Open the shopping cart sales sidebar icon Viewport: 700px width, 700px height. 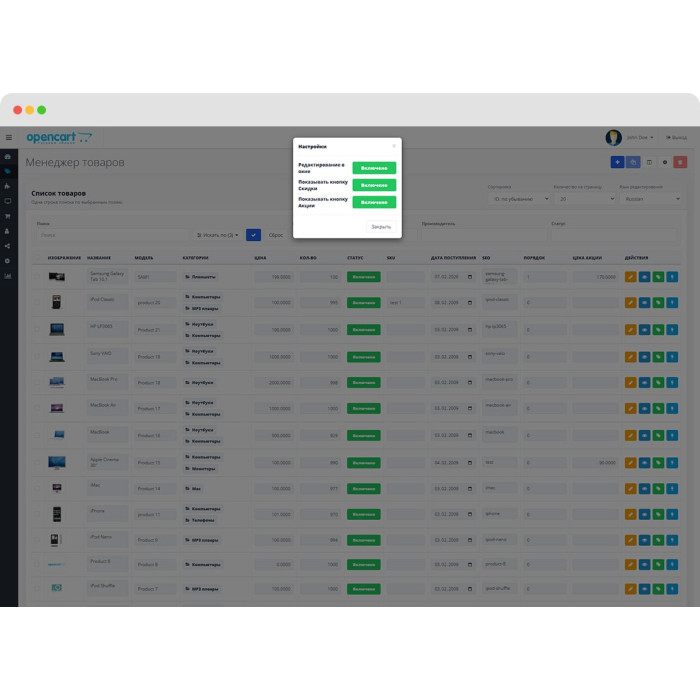tap(8, 216)
